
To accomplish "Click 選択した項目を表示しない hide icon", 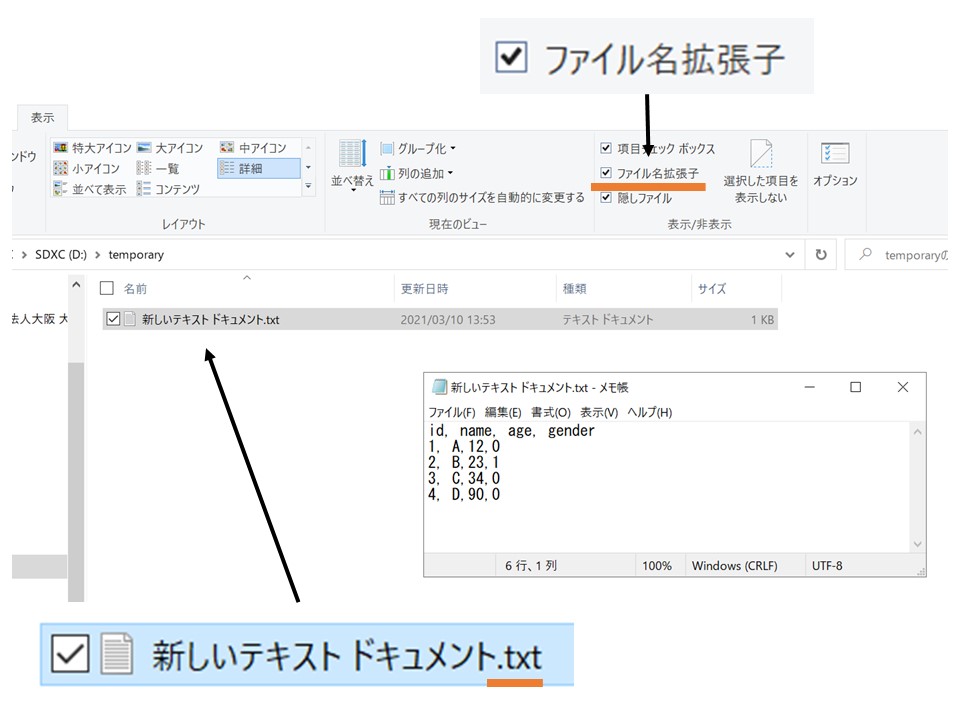I will 761,155.
